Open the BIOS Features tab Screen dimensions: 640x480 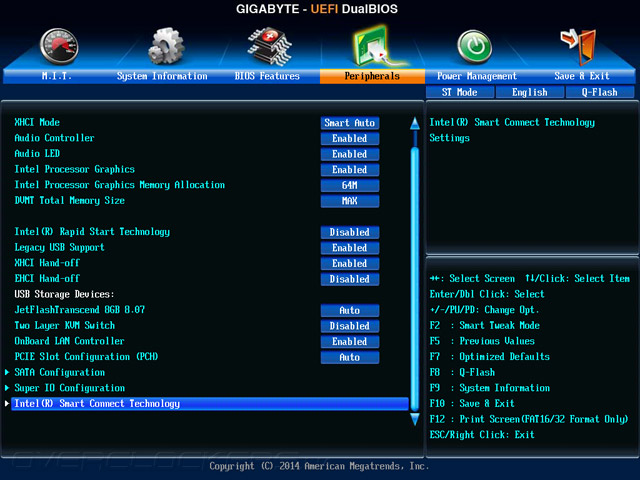coord(267,76)
